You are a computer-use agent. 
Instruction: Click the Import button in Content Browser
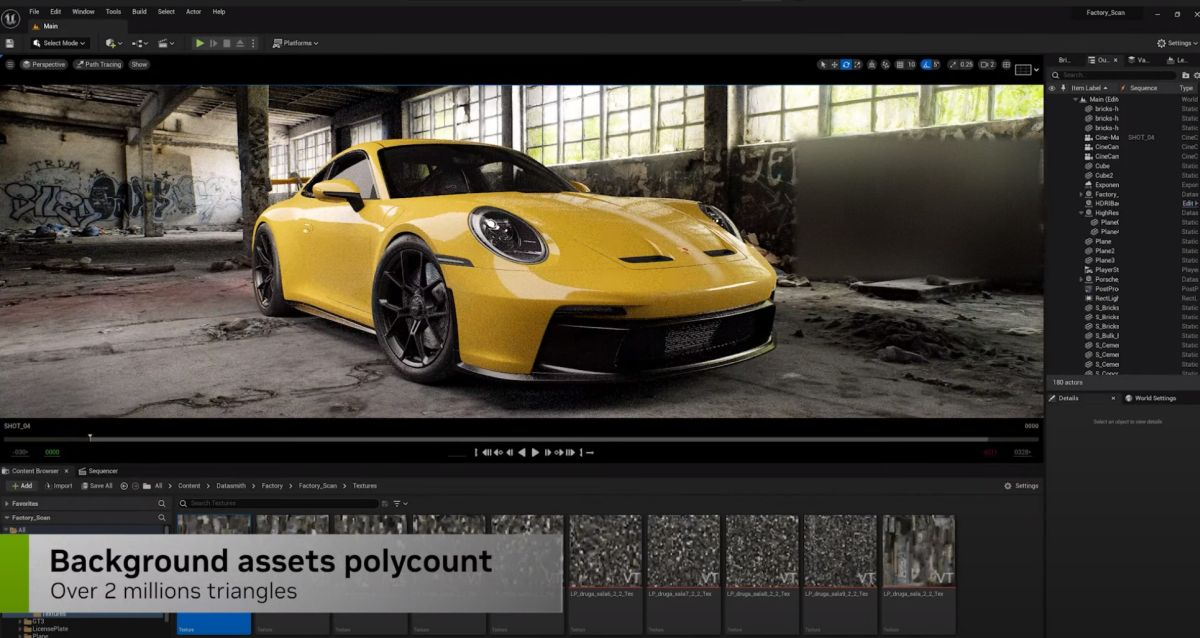point(58,486)
